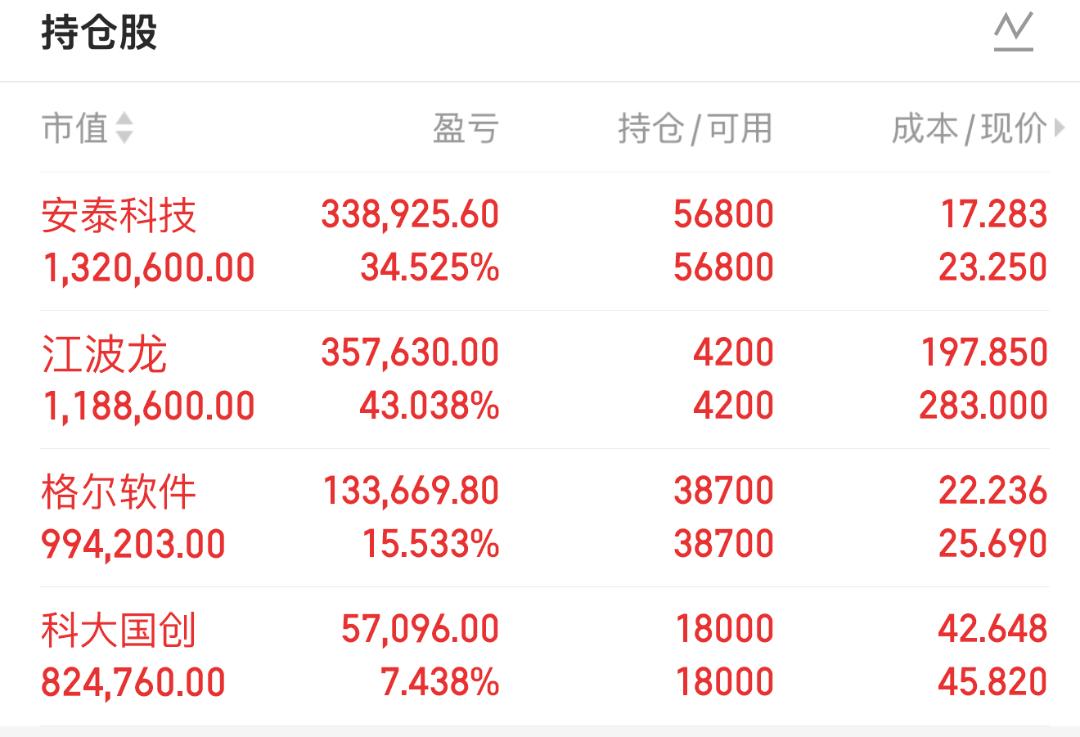Click the 市值 column header
1080x737 pixels.
74,128
